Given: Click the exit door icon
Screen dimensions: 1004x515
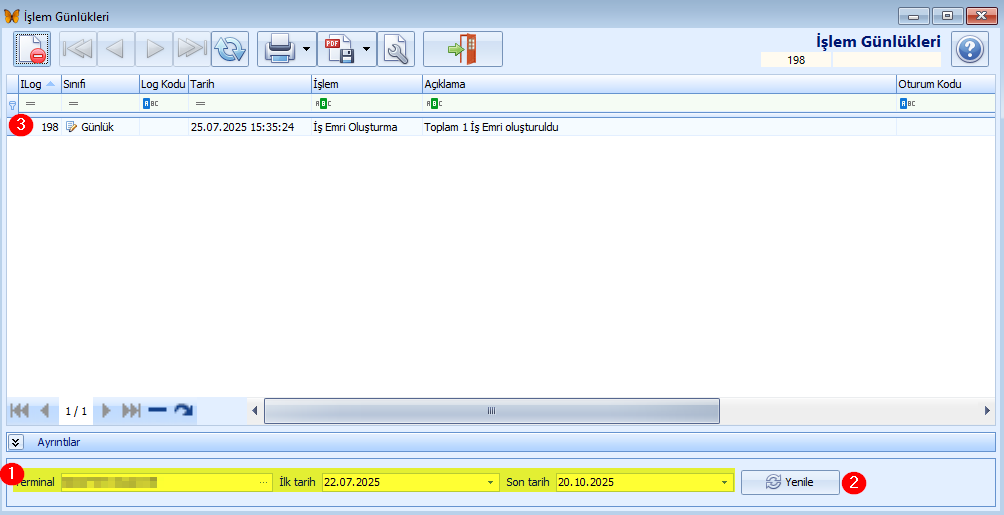Looking at the screenshot, I should point(462,49).
